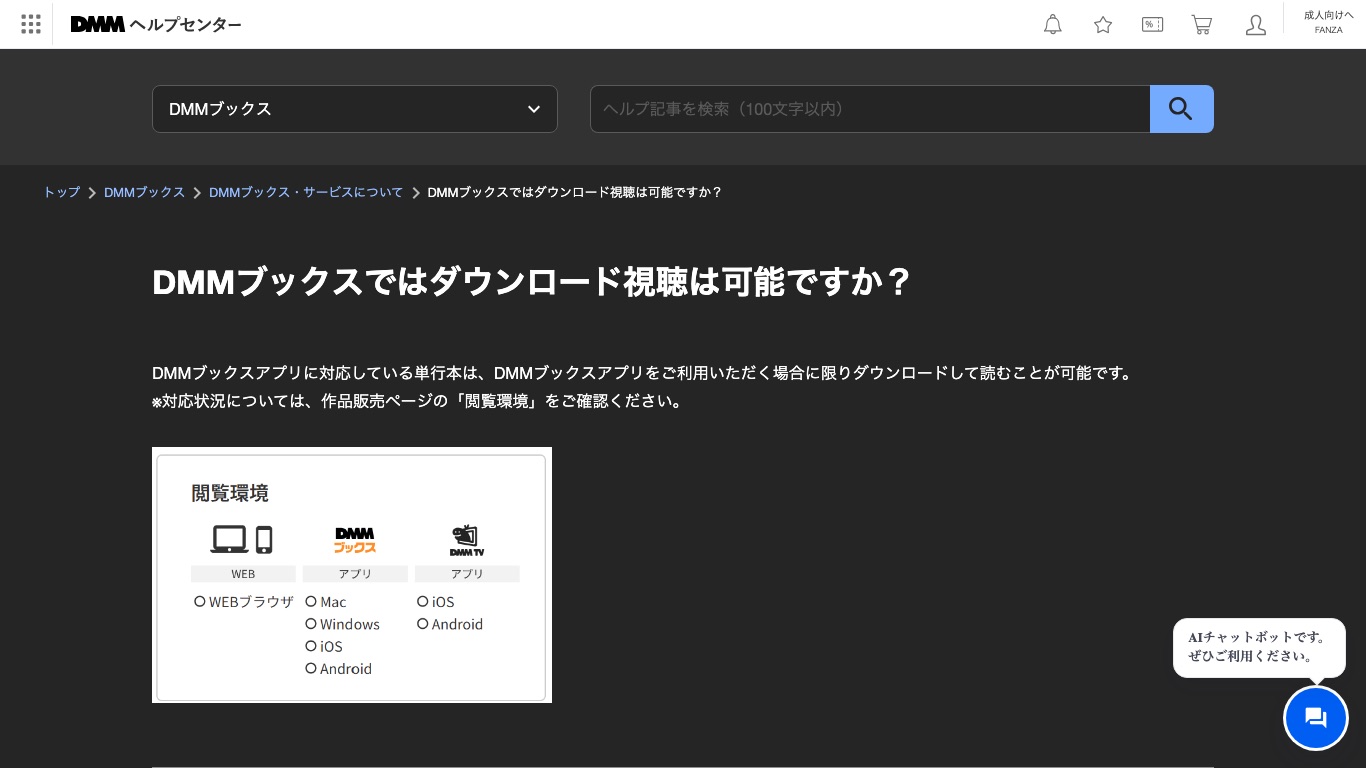Open the AI chatbot button
The height and width of the screenshot is (768, 1366).
tap(1316, 718)
